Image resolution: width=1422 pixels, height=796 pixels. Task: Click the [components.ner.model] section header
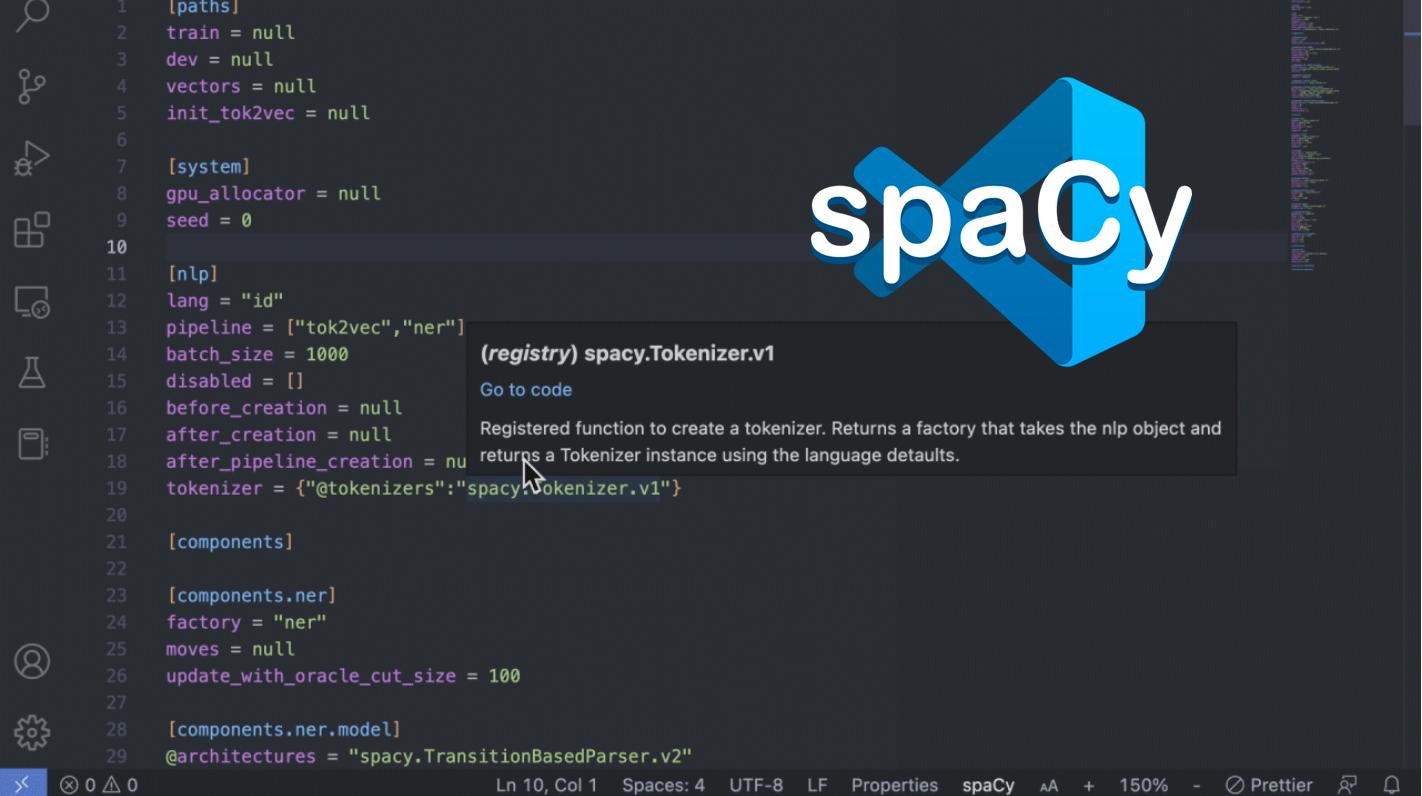coord(284,730)
